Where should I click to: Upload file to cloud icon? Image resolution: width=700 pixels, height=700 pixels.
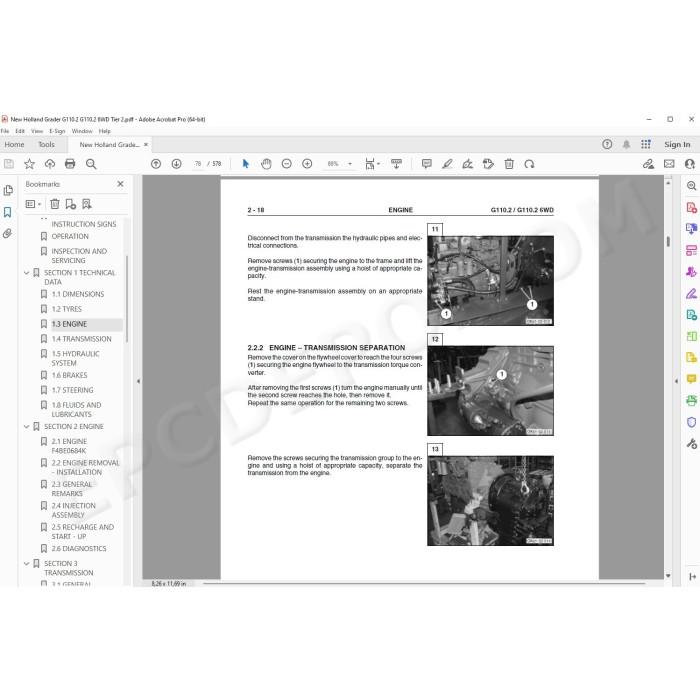[50, 164]
